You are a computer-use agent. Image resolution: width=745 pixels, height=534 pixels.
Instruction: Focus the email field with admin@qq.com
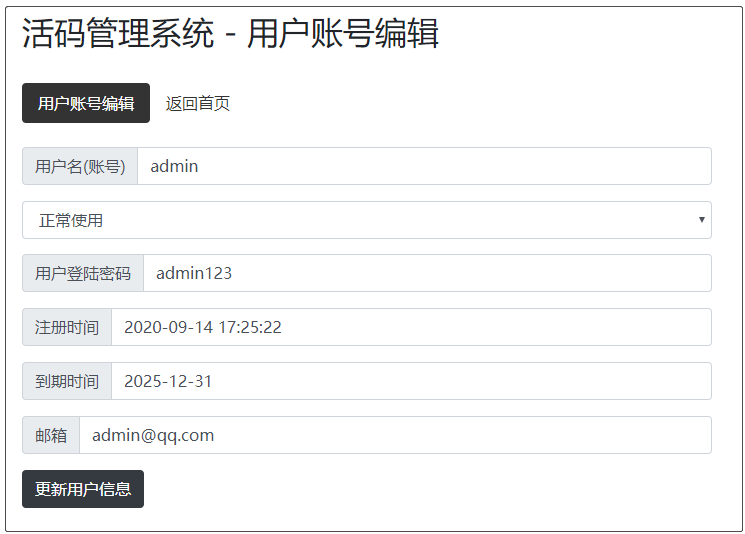[394, 435]
